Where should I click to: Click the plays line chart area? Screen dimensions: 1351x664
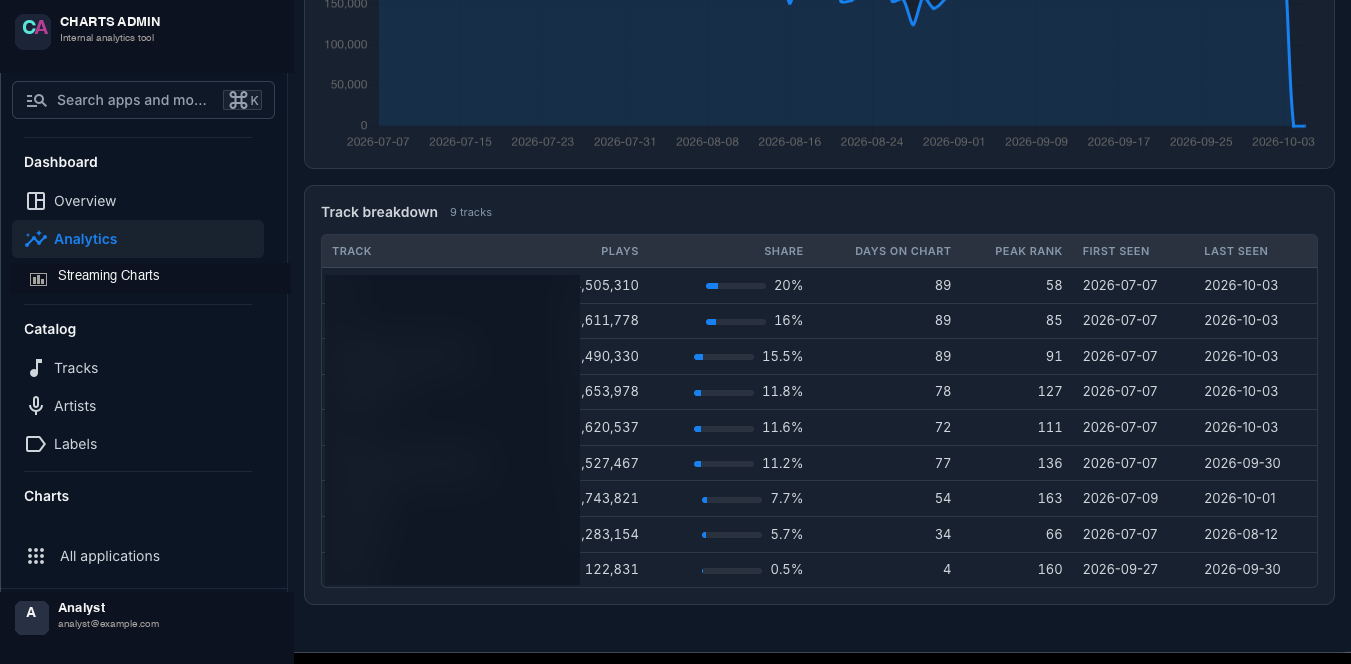click(x=843, y=62)
